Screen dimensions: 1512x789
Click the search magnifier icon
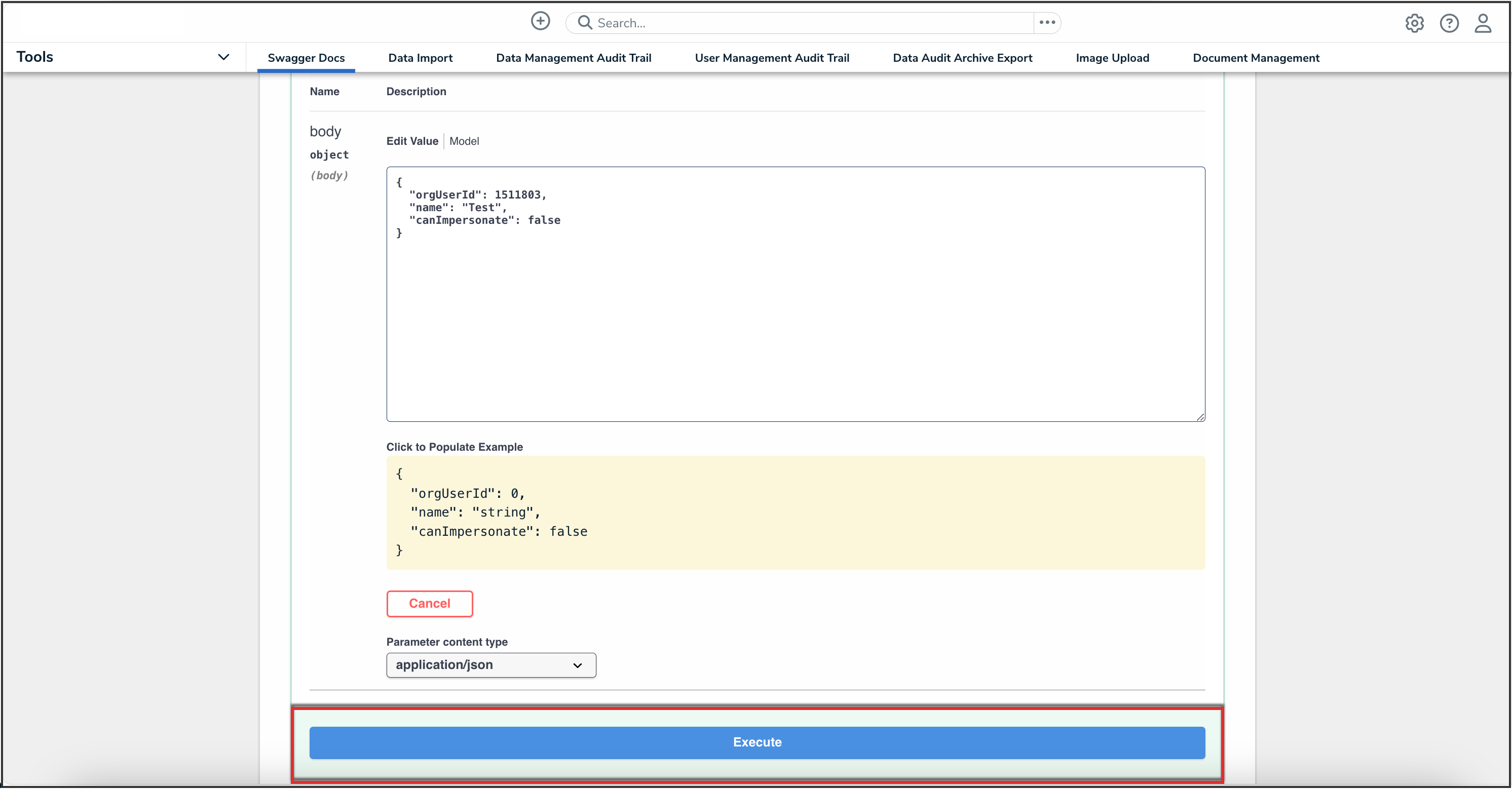coord(585,22)
